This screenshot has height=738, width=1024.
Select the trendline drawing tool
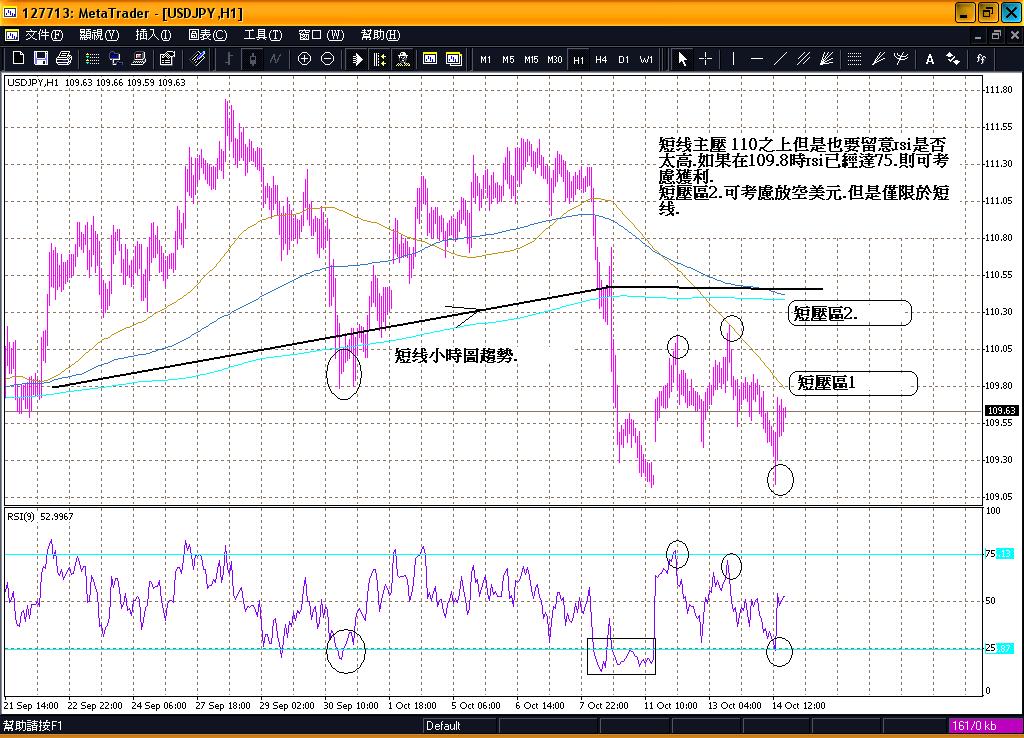pyautogui.click(x=780, y=59)
